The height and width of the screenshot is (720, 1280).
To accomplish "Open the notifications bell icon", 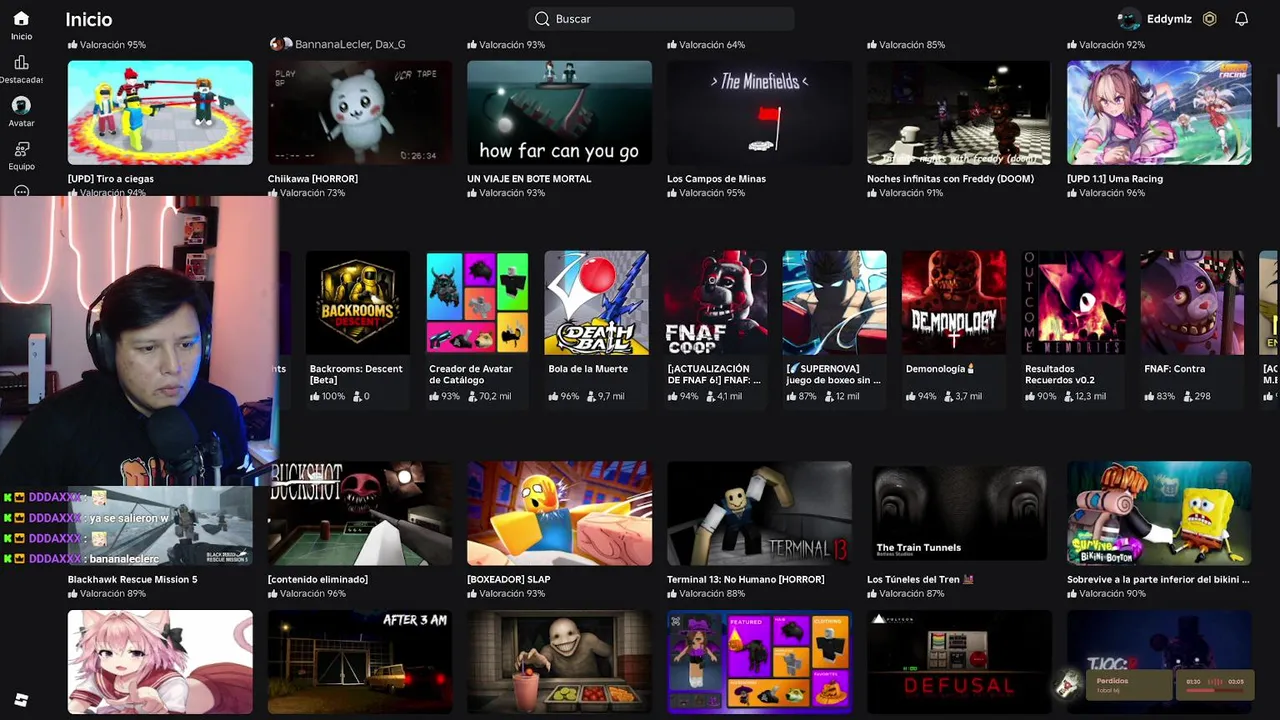I will (x=1241, y=19).
